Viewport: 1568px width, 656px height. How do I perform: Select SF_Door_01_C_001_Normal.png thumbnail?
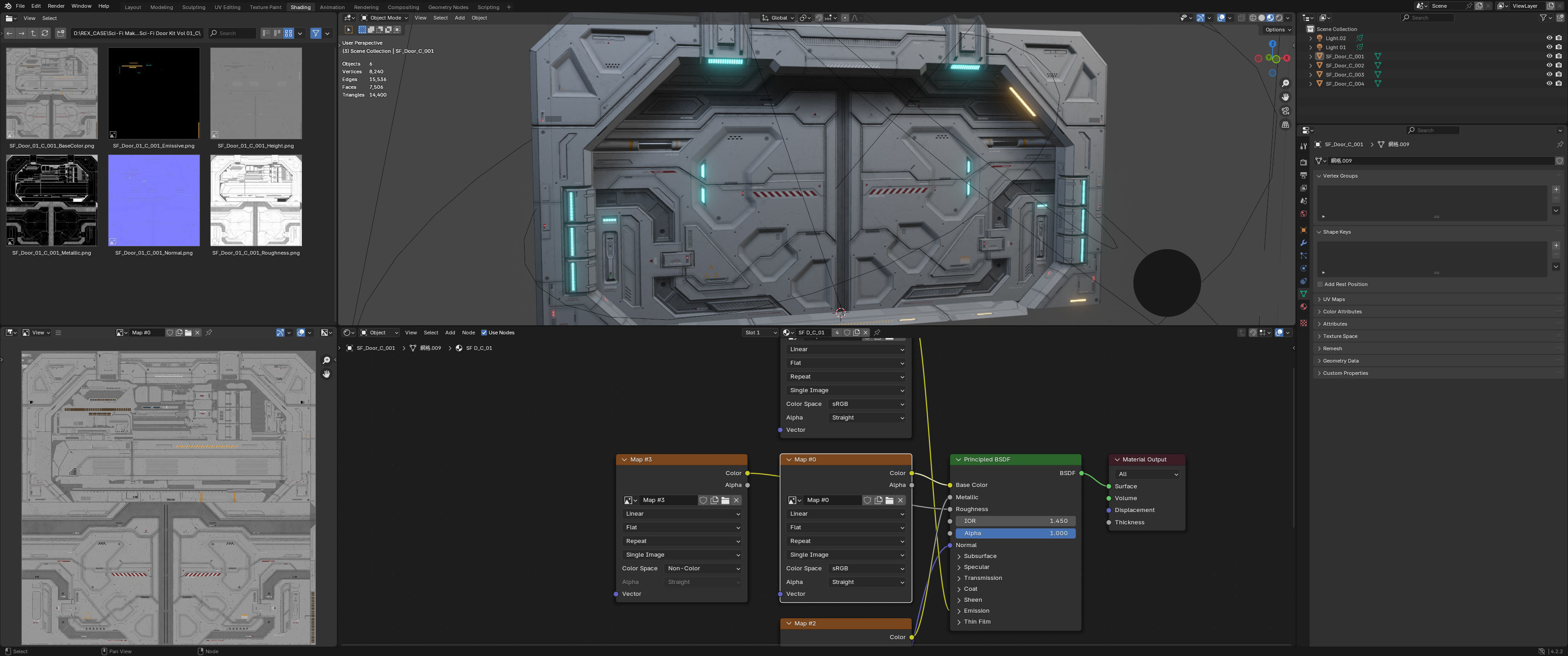[x=154, y=200]
